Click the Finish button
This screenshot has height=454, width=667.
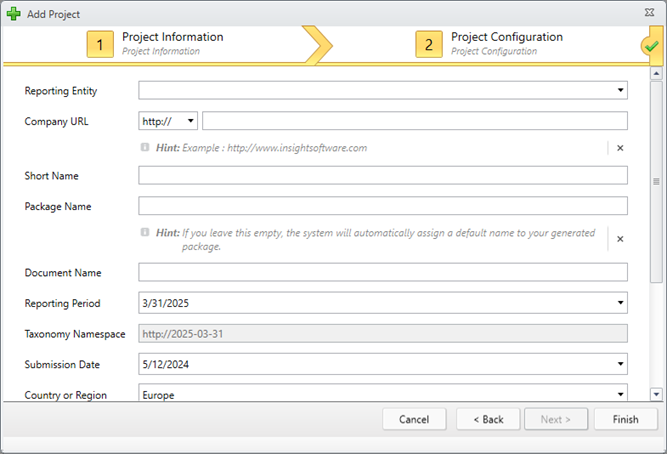click(626, 420)
